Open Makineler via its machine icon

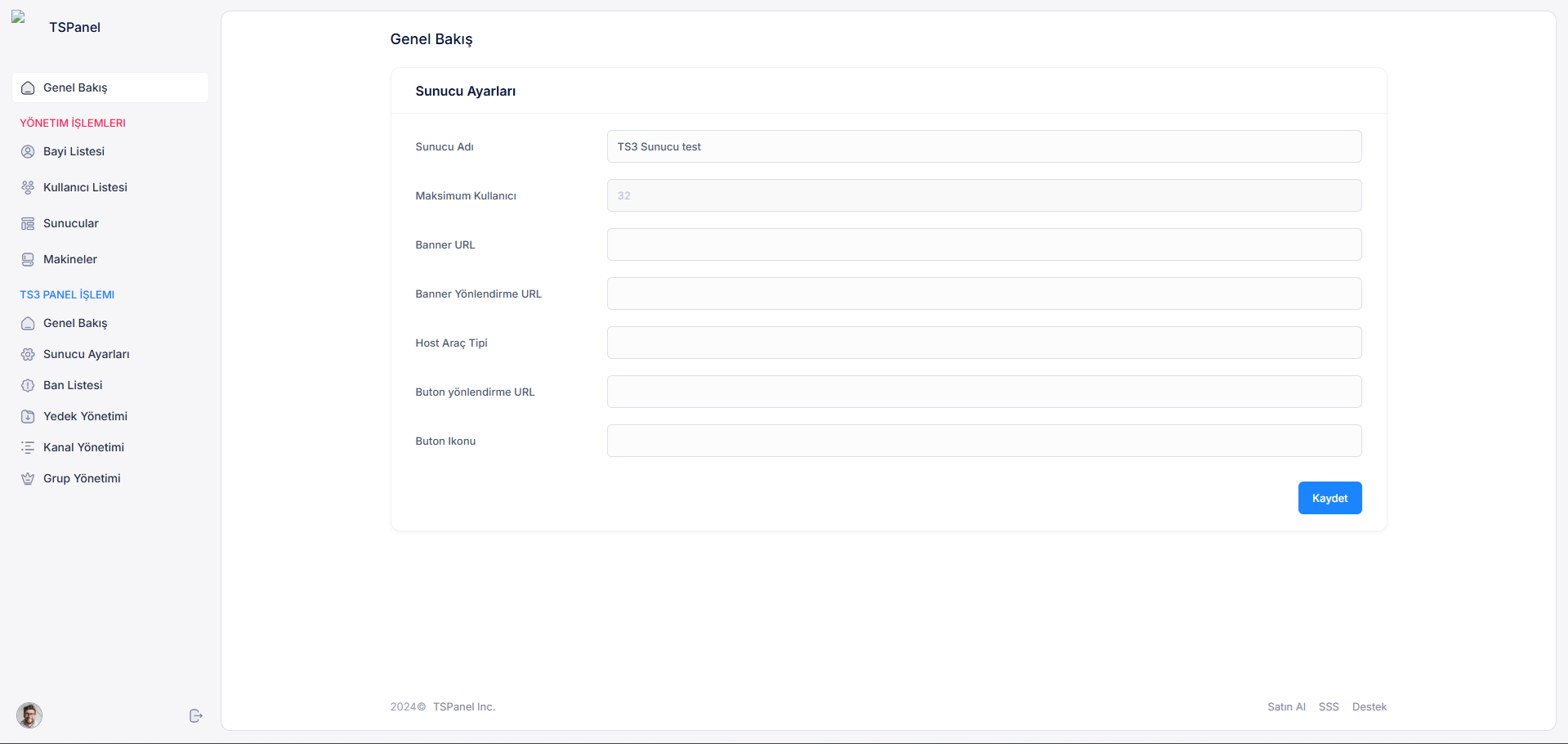[28, 259]
